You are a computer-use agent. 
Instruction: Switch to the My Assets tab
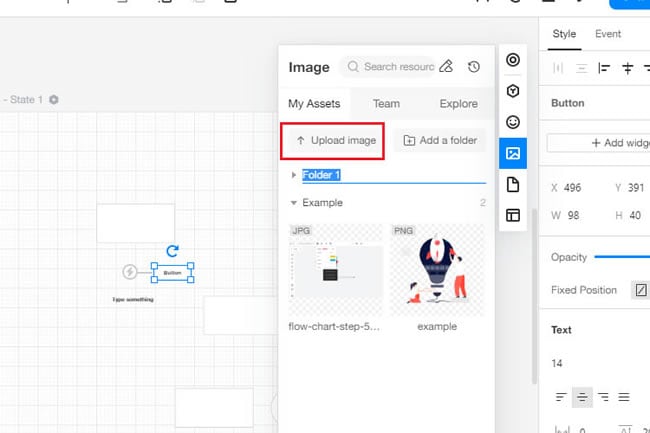coord(314,104)
